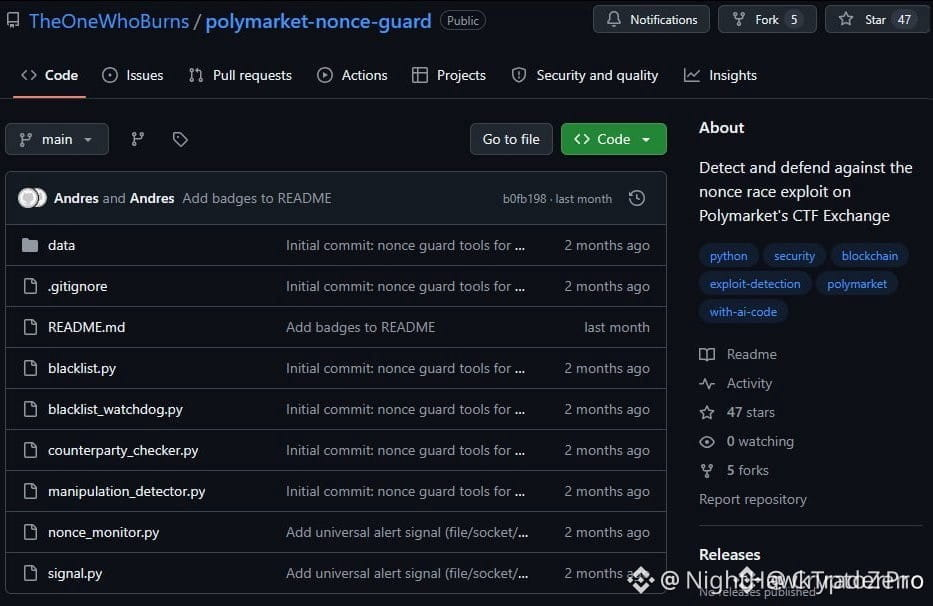Select the polymarket topic tag
933x606 pixels.
click(x=857, y=284)
